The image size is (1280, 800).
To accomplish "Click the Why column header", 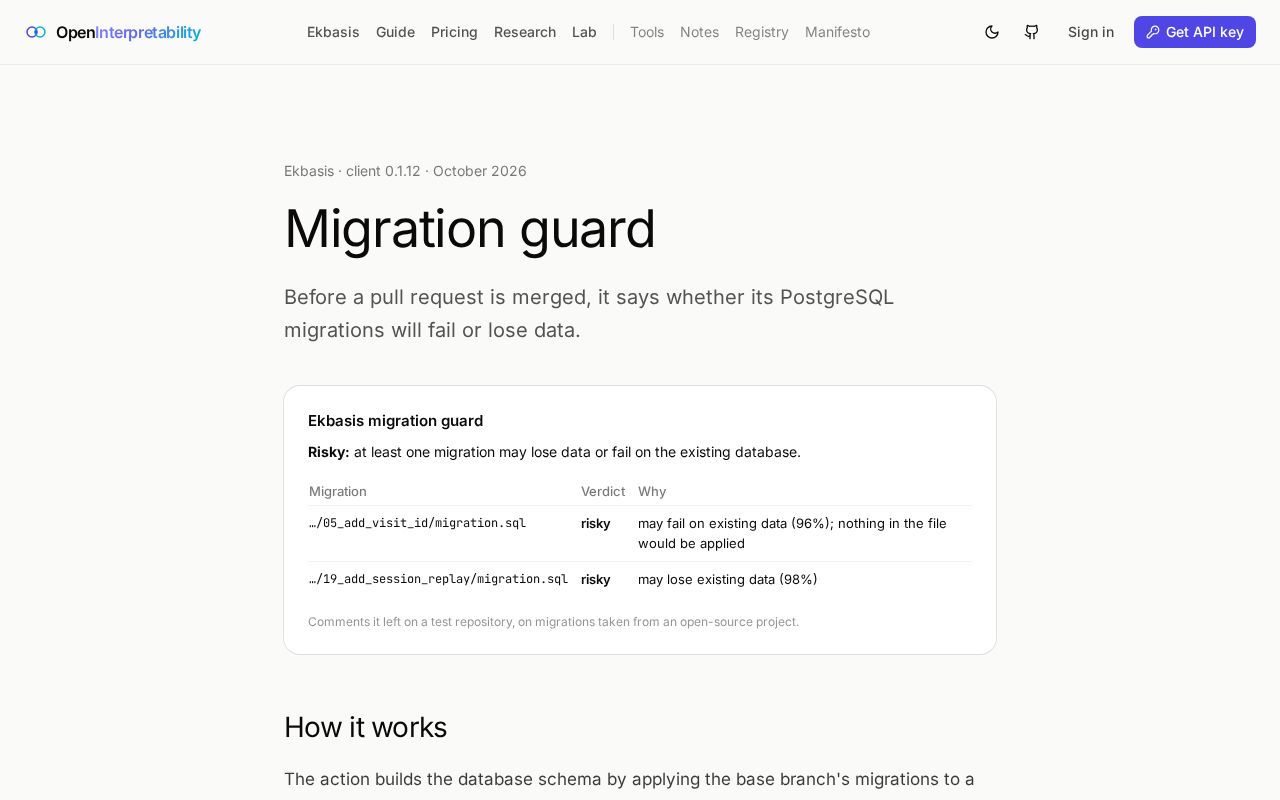I will tap(652, 491).
